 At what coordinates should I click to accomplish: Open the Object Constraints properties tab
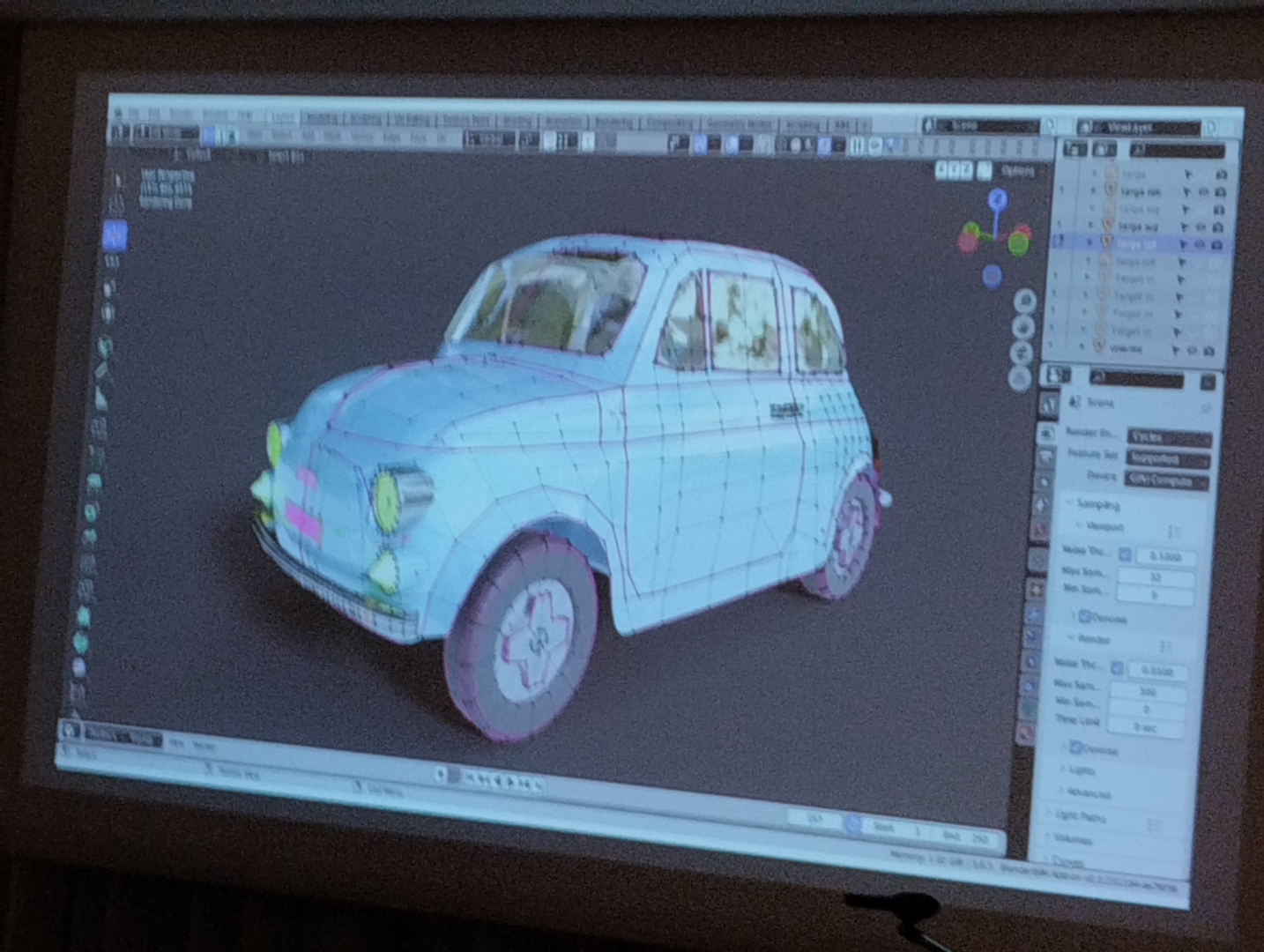coord(1030,685)
